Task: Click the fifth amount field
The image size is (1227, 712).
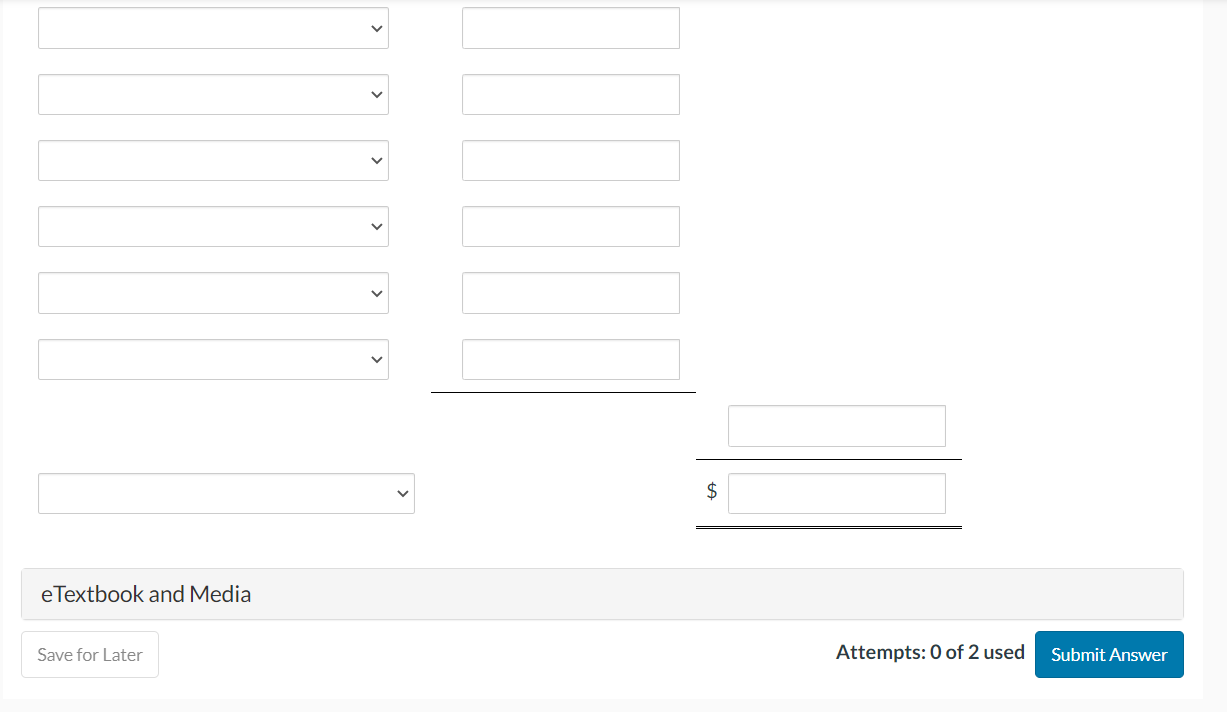Action: (x=570, y=292)
